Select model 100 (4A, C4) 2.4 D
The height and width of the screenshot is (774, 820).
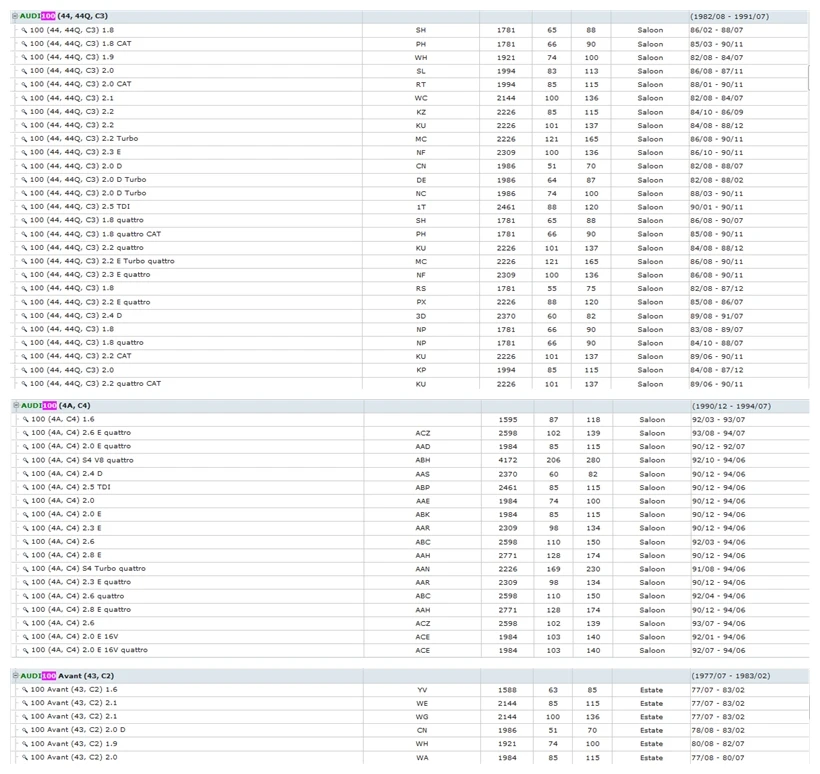click(x=67, y=473)
